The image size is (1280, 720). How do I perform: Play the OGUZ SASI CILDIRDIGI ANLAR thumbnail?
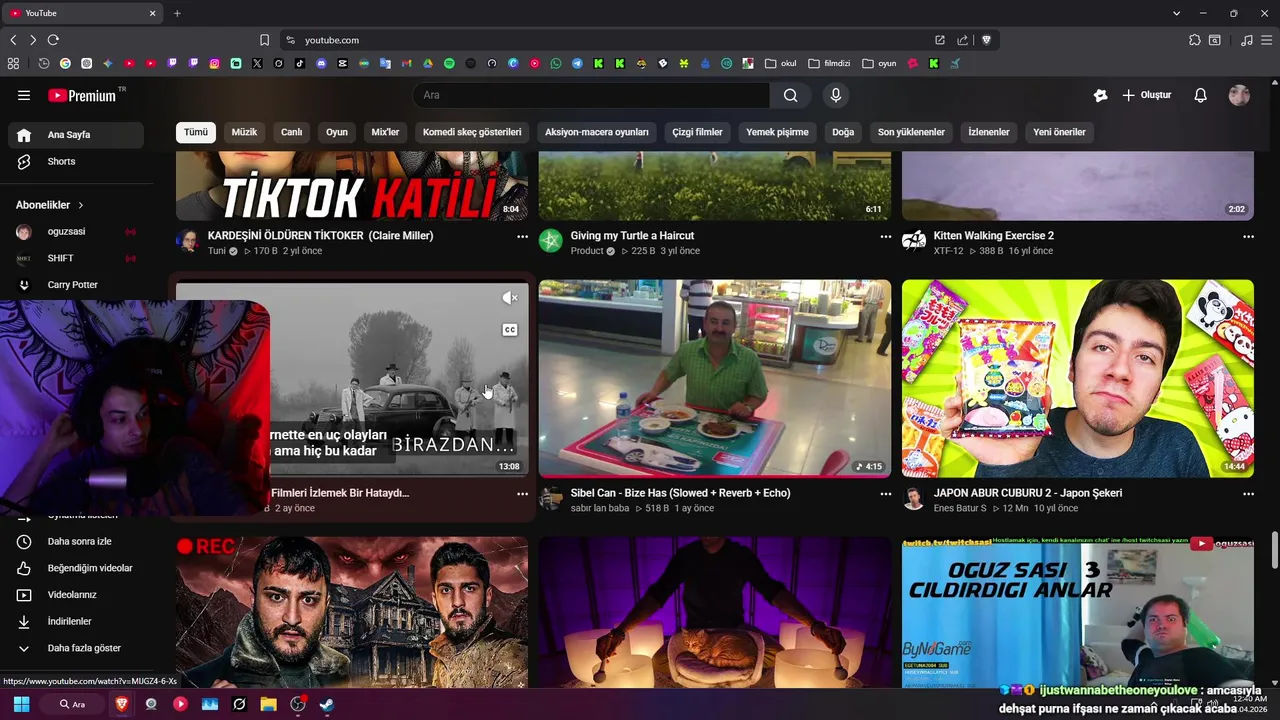click(x=1077, y=612)
